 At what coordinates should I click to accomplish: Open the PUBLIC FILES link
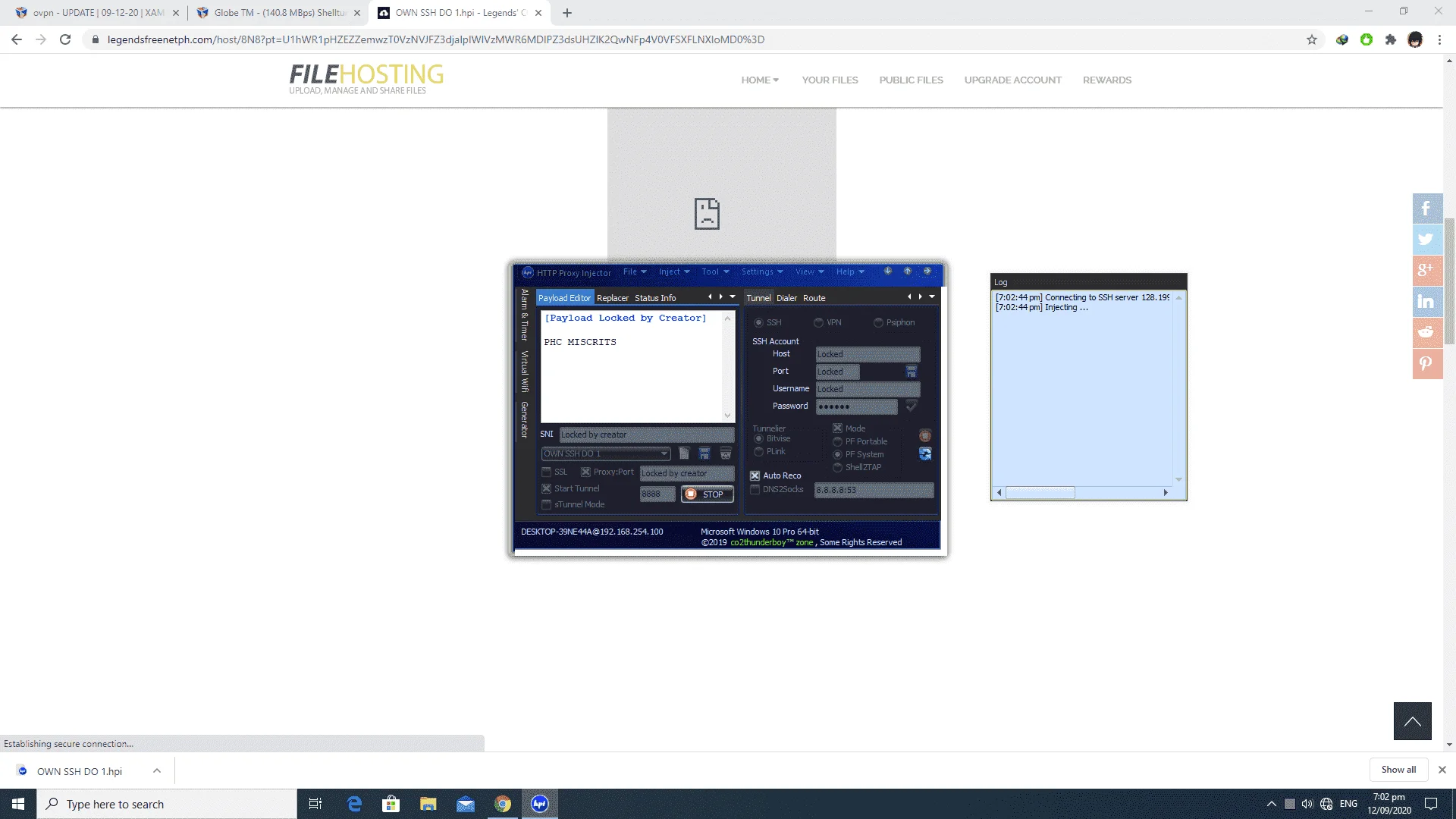point(911,80)
